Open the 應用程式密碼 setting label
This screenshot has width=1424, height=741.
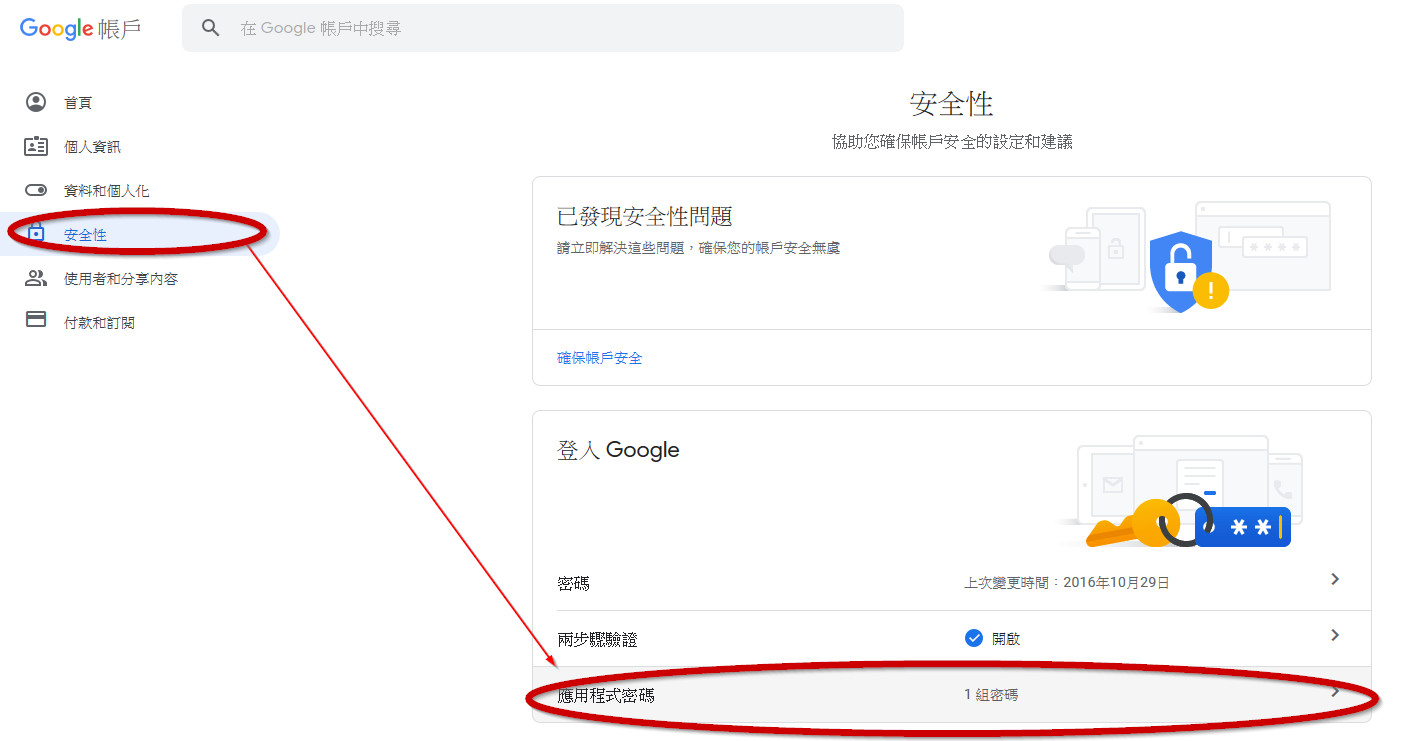click(606, 695)
